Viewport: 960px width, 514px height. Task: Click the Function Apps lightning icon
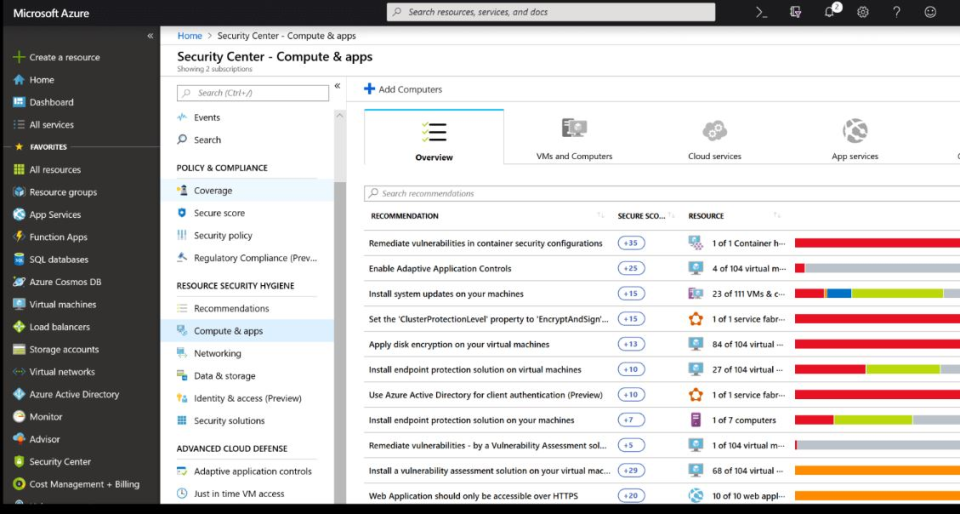pyautogui.click(x=19, y=237)
